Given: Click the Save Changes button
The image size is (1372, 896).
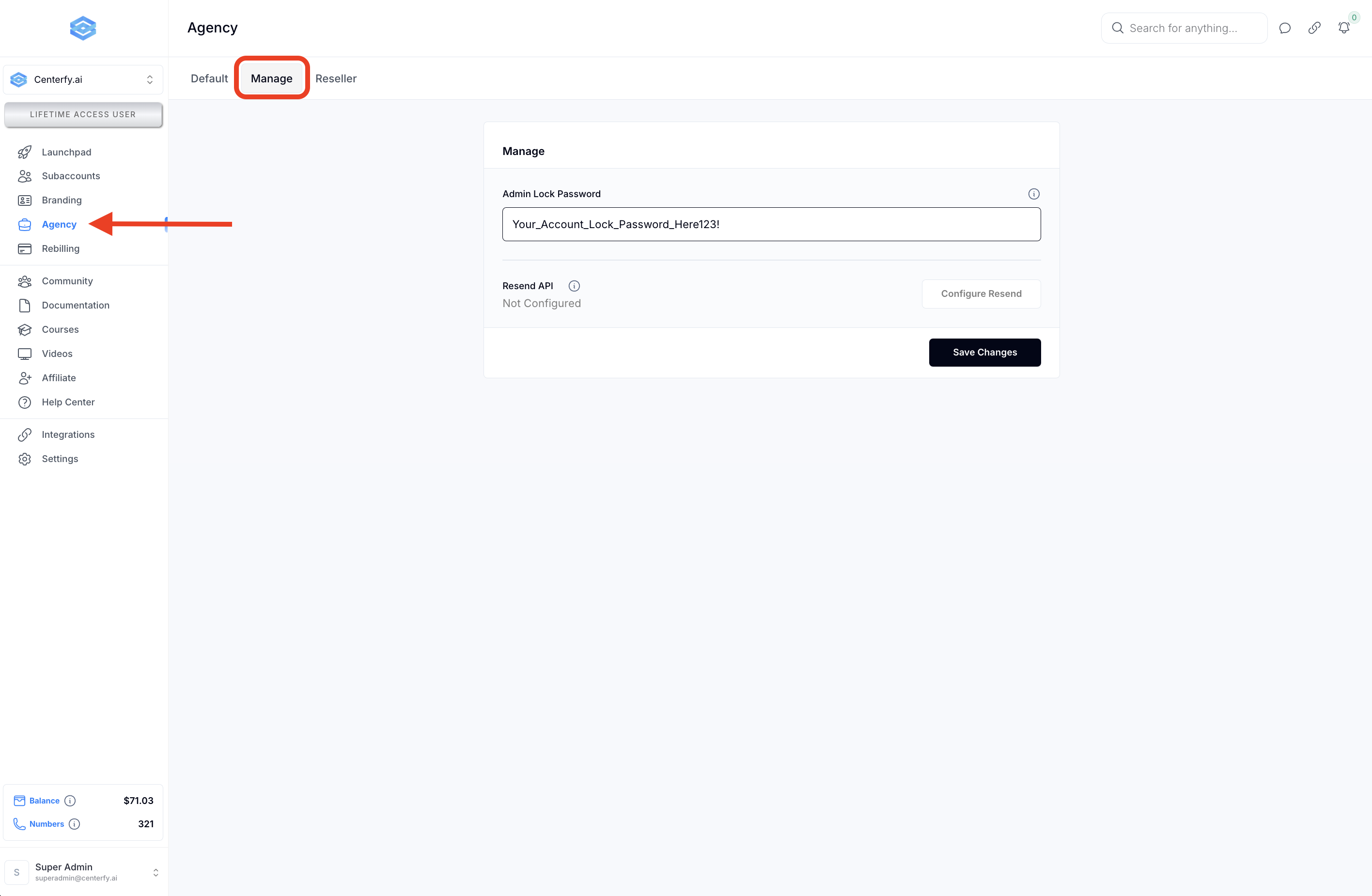Looking at the screenshot, I should [984, 352].
